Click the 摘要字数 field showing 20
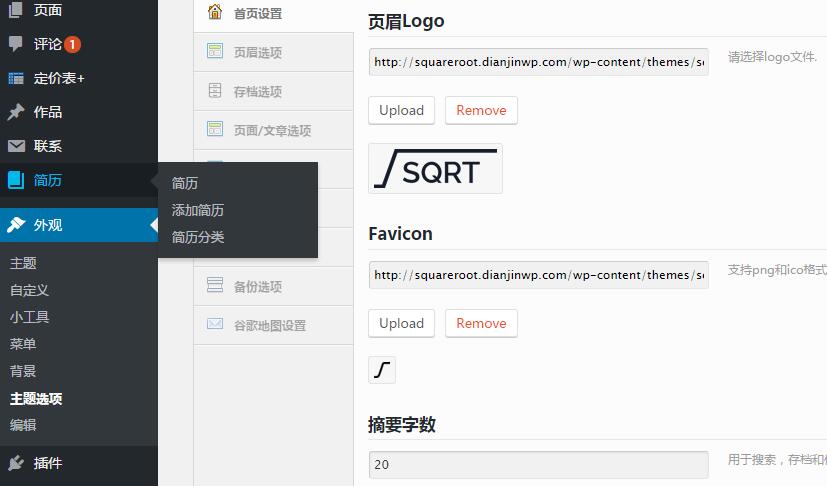827x486 pixels. point(538,464)
